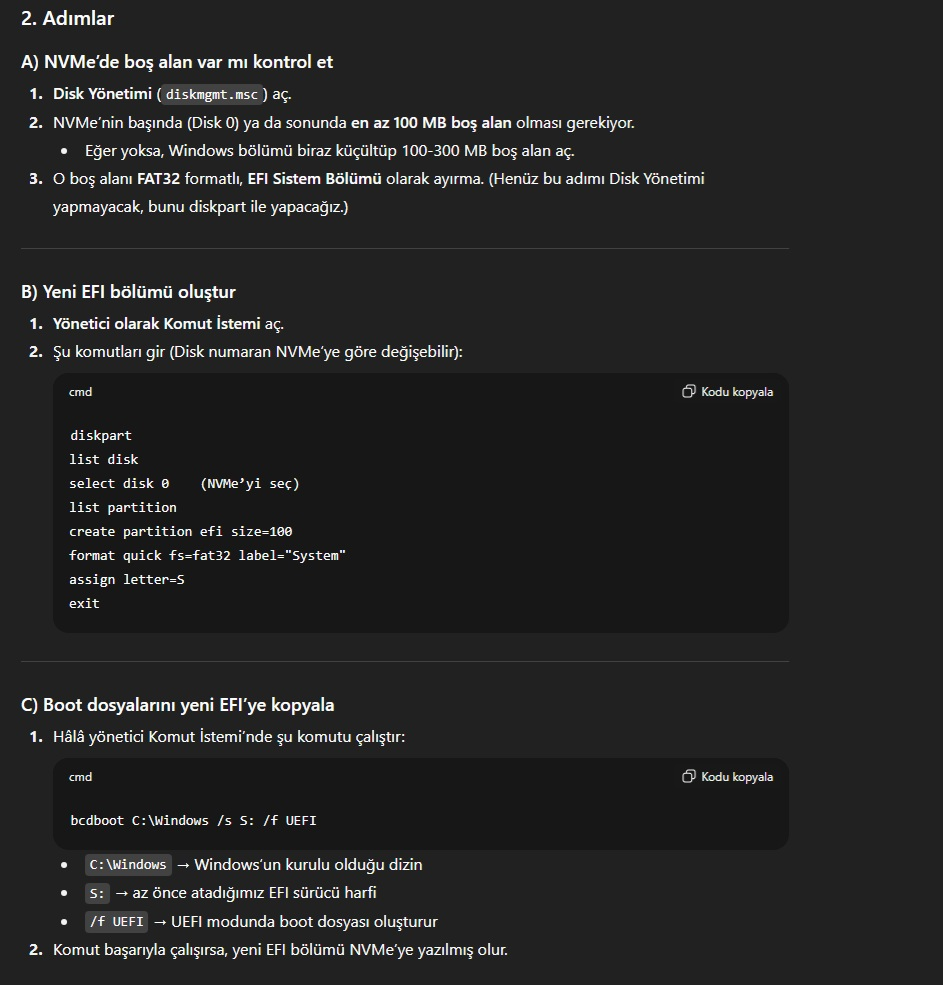The image size is (943, 985).
Task: Click the cmd label of the diskpart block
Action: pyautogui.click(x=80, y=392)
